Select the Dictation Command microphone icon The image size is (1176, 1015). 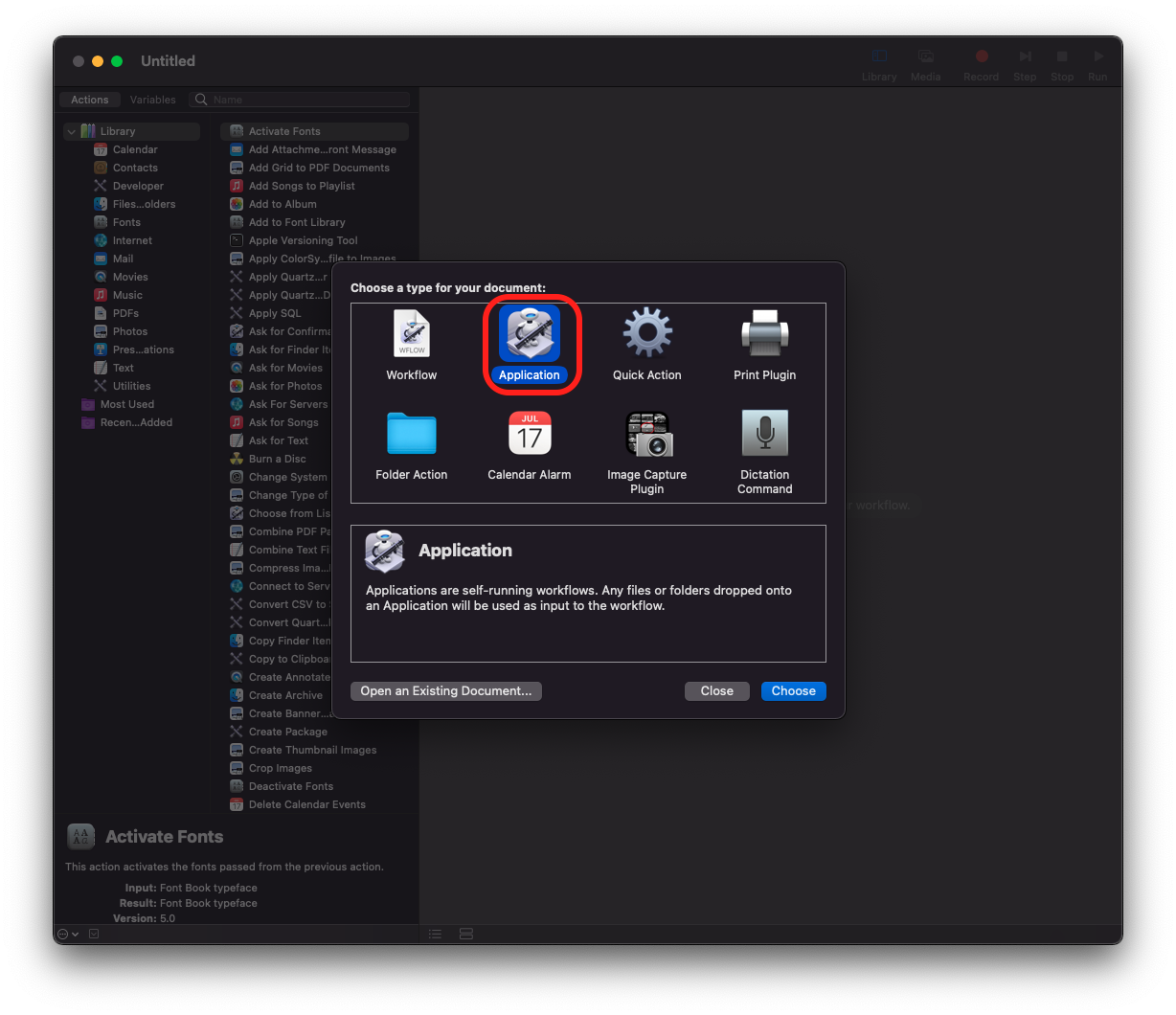tap(765, 433)
